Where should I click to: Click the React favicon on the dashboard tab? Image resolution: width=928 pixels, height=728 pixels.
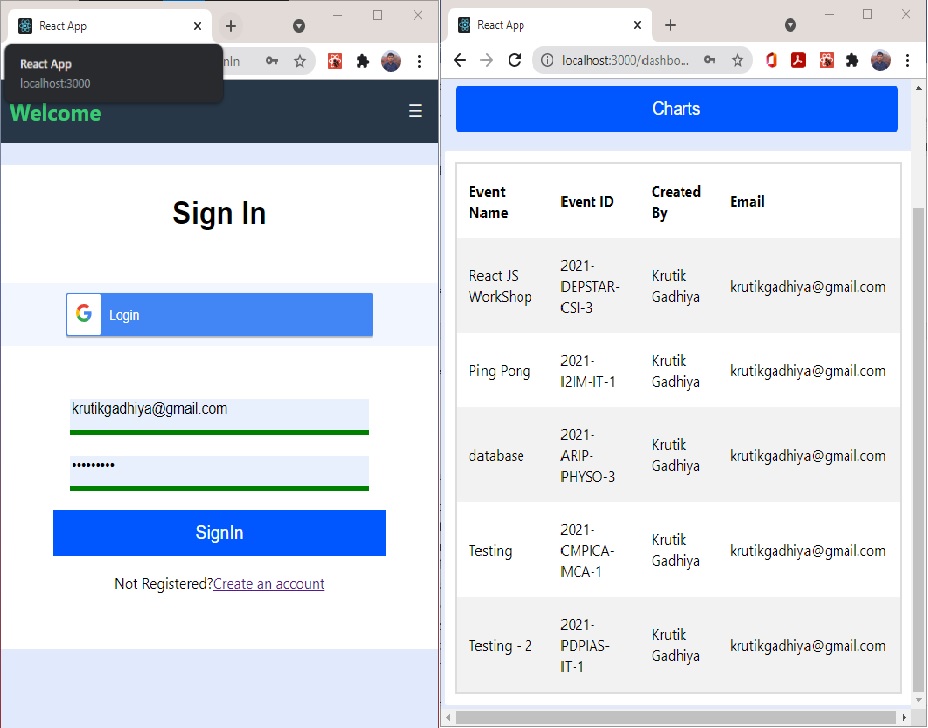tap(462, 24)
